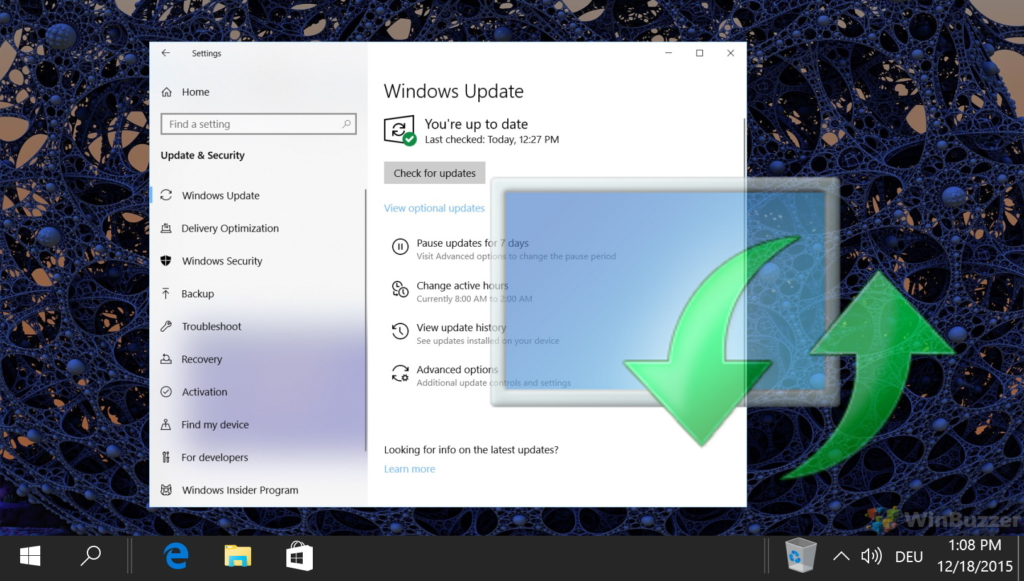Click the gear-sync icon for Advanced options
The height and width of the screenshot is (581, 1024).
click(x=400, y=373)
